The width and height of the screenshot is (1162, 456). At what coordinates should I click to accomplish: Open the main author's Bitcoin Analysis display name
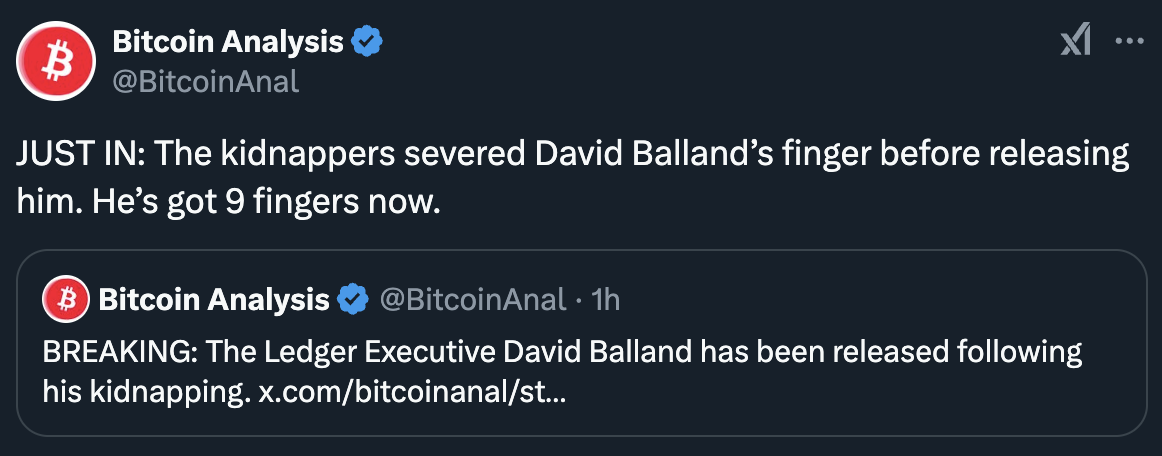coord(228,42)
